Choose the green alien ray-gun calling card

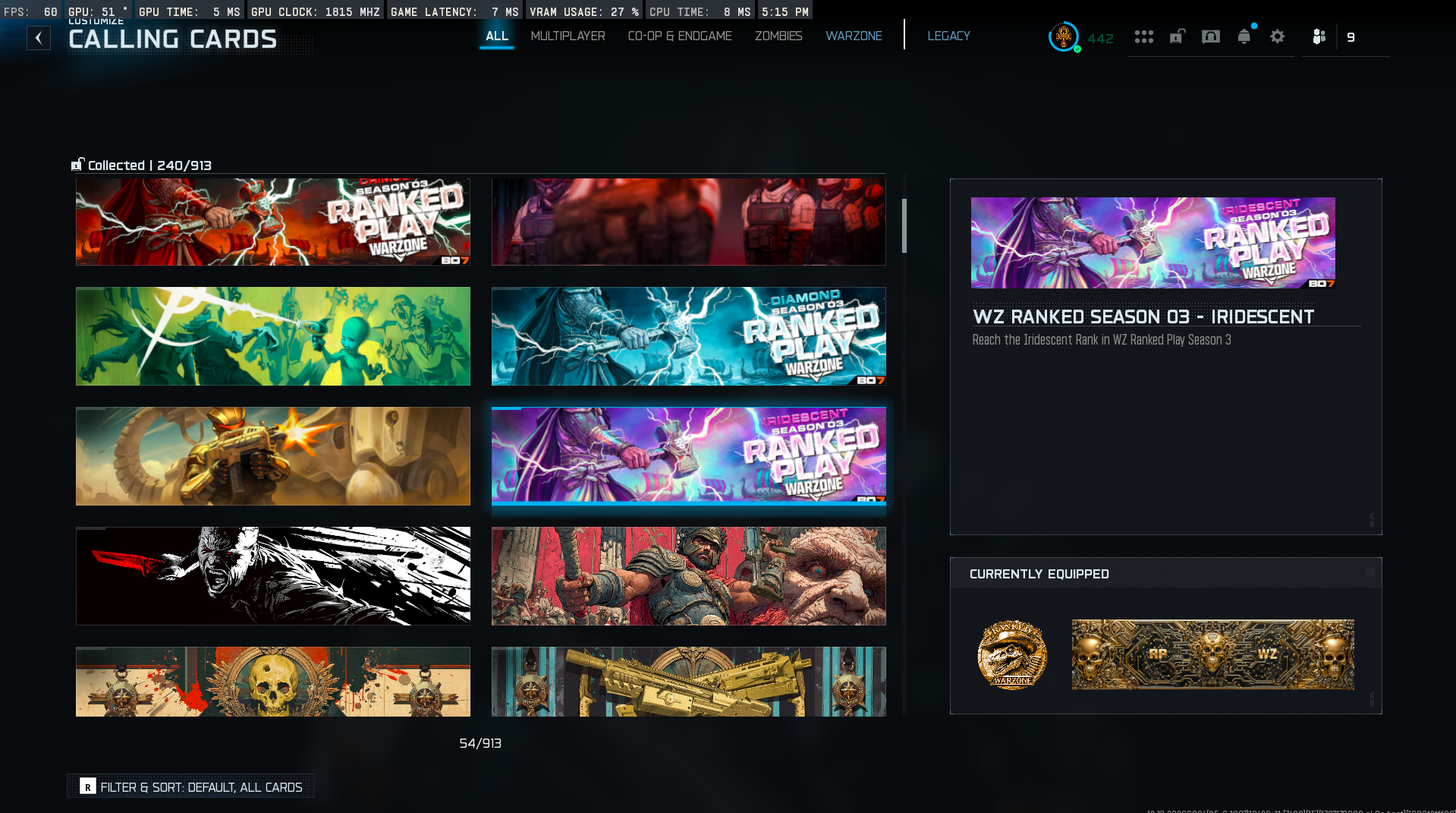tap(273, 336)
